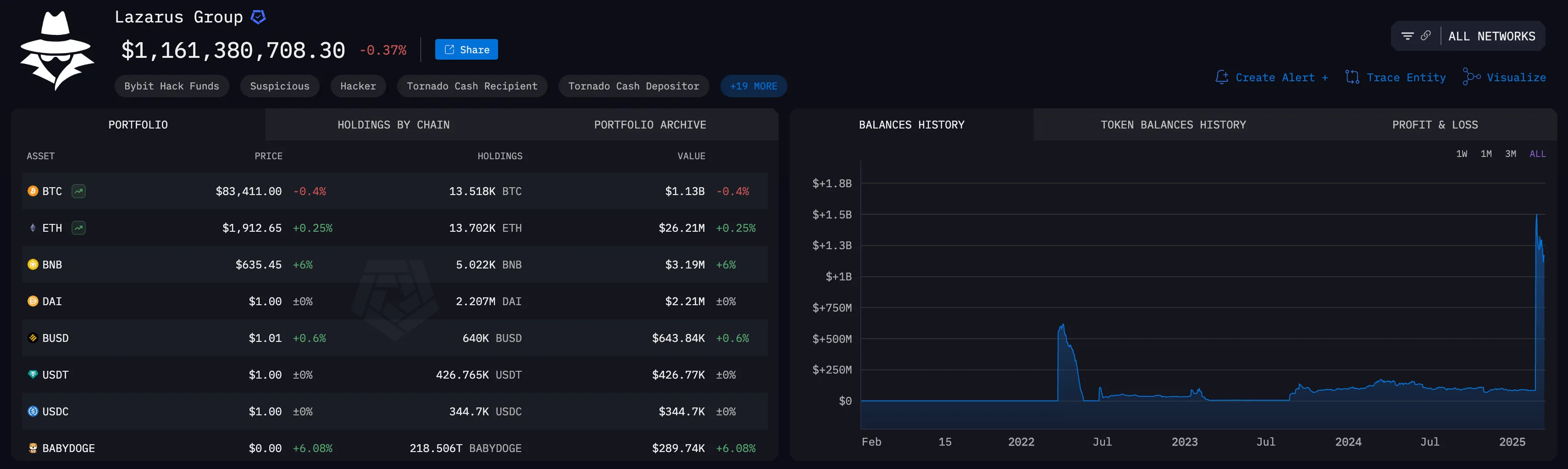Screen dimensions: 1568x469
Task: Click the BTC asset name
Action: coord(52,191)
